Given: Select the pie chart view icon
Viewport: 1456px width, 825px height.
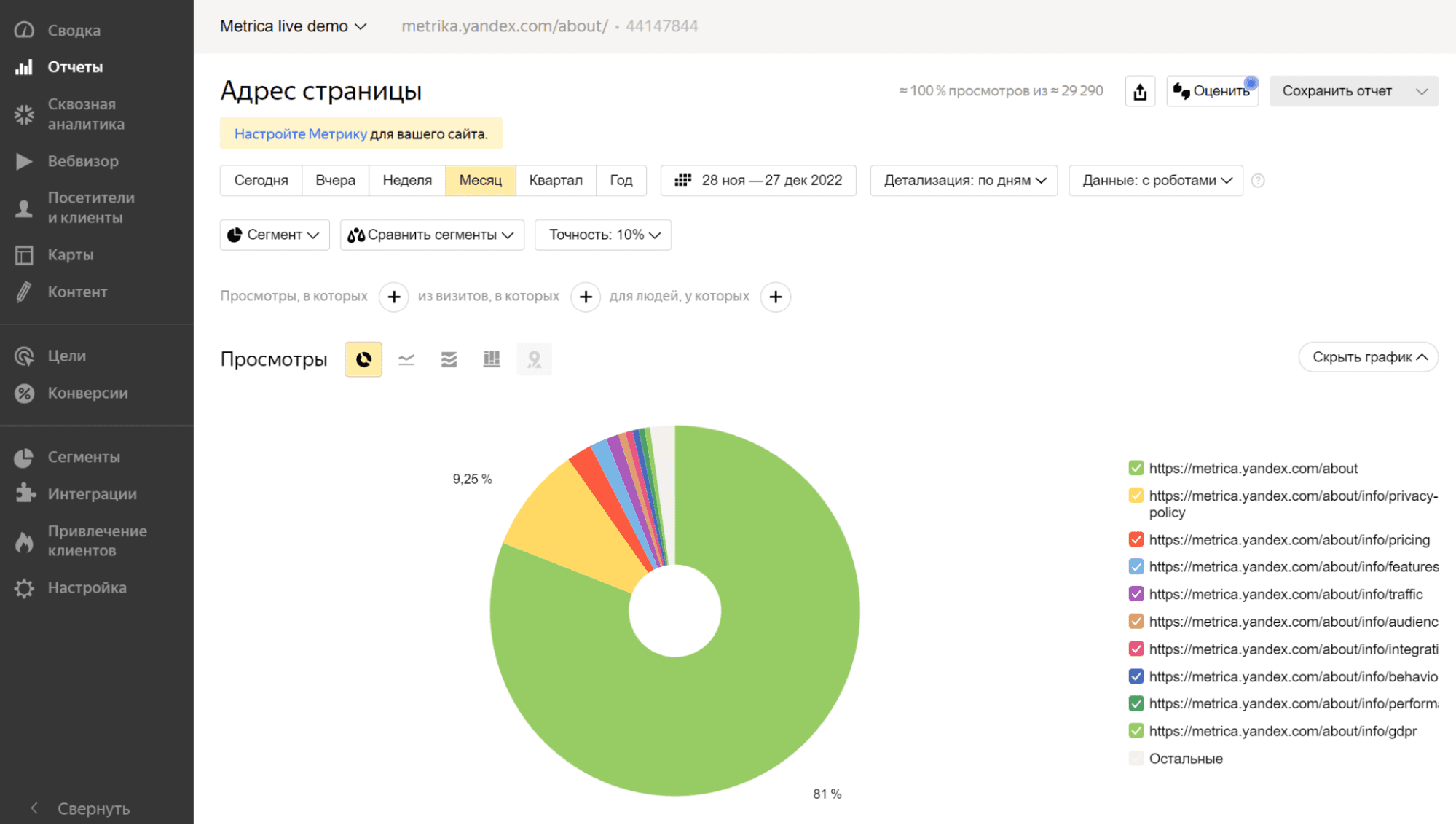Looking at the screenshot, I should tap(364, 359).
